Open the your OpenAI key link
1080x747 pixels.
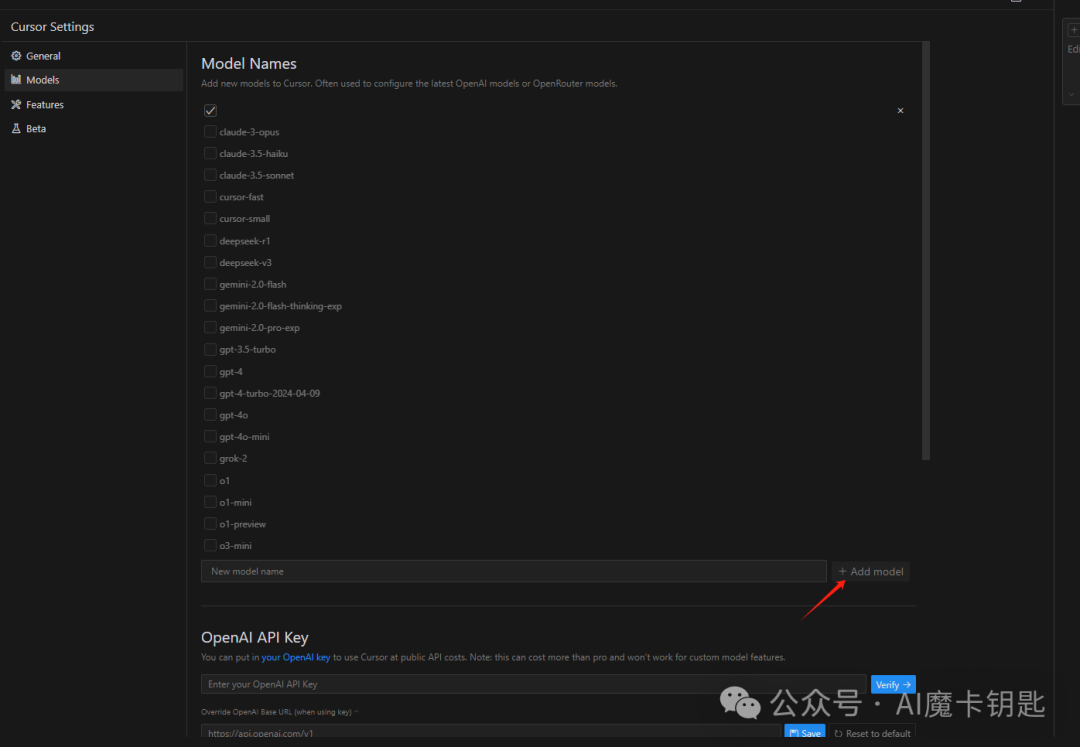[296, 657]
